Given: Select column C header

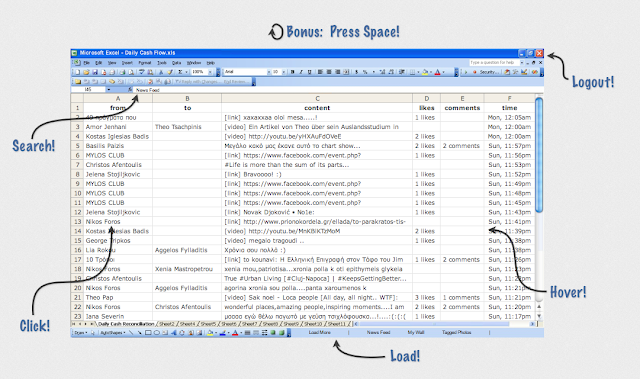Looking at the screenshot, I should pyautogui.click(x=317, y=98).
